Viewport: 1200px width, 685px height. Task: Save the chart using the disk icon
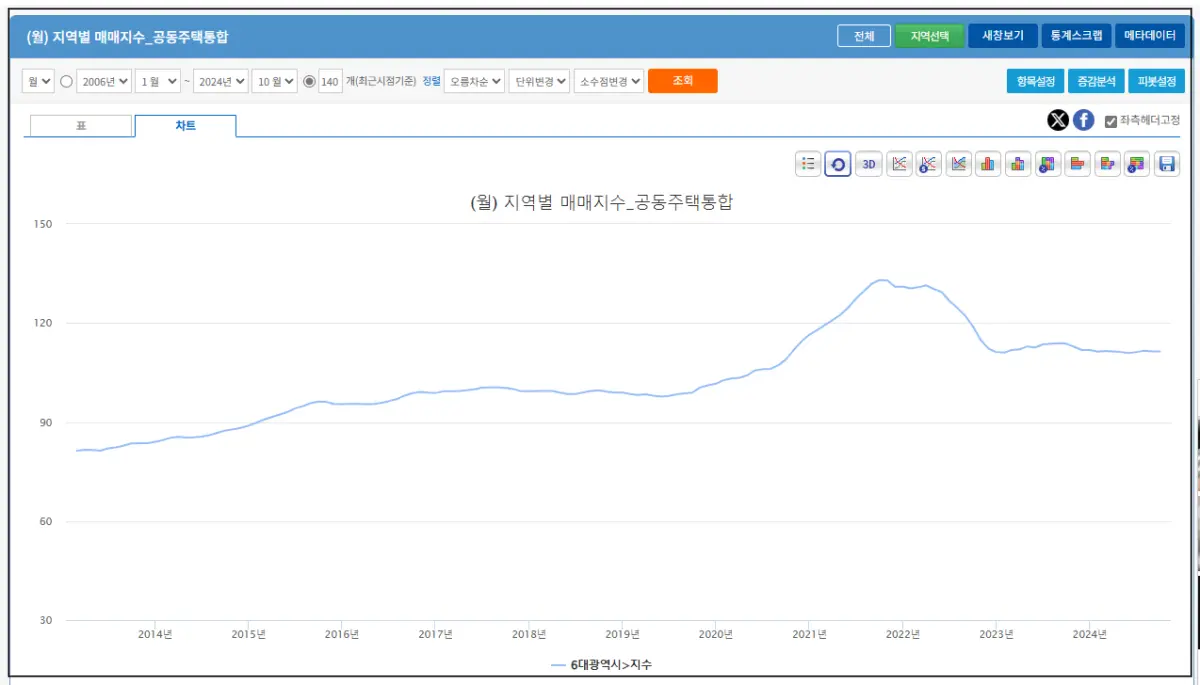click(1168, 164)
